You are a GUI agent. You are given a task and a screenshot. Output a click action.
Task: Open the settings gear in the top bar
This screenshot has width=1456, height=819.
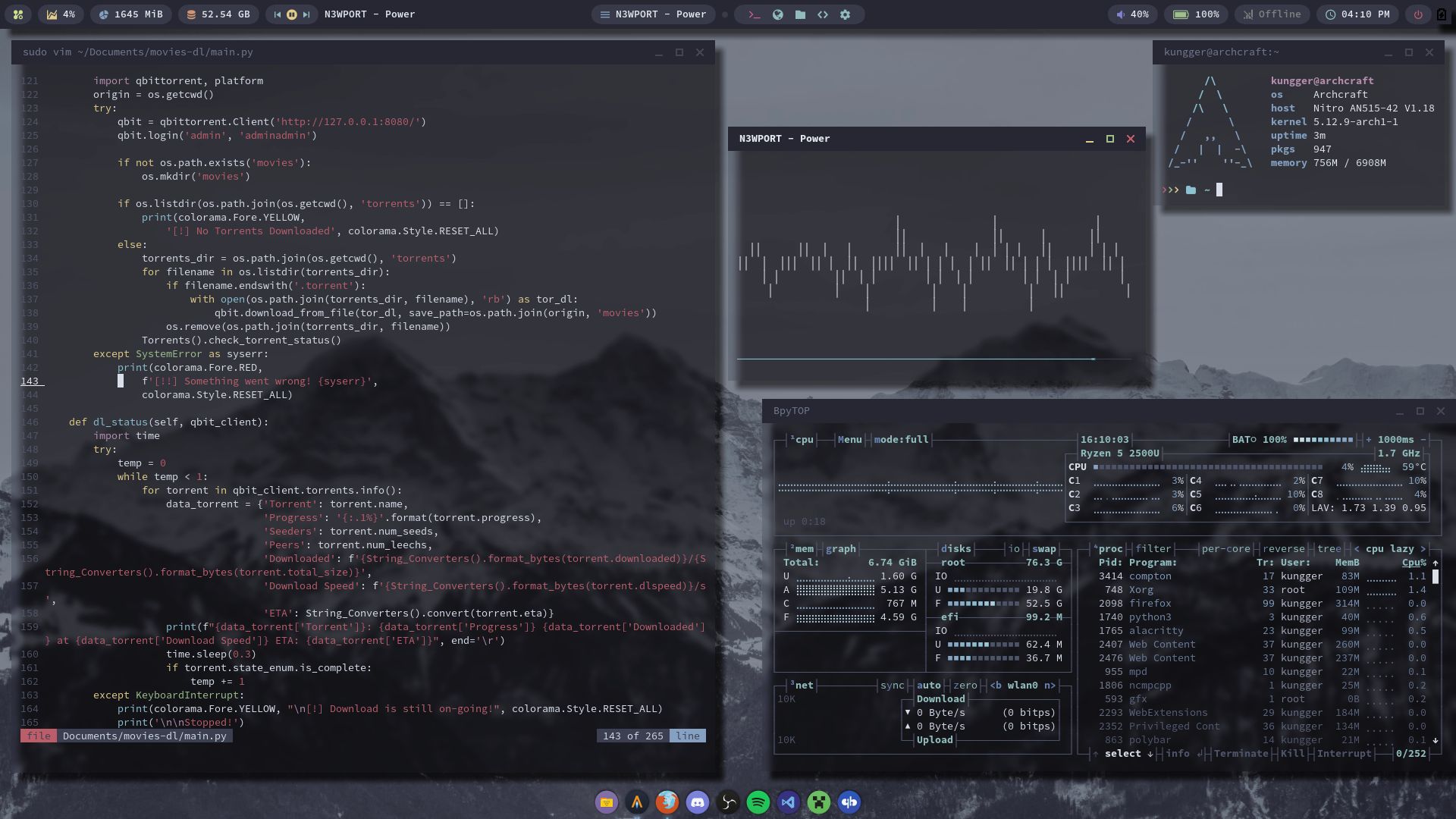(844, 14)
